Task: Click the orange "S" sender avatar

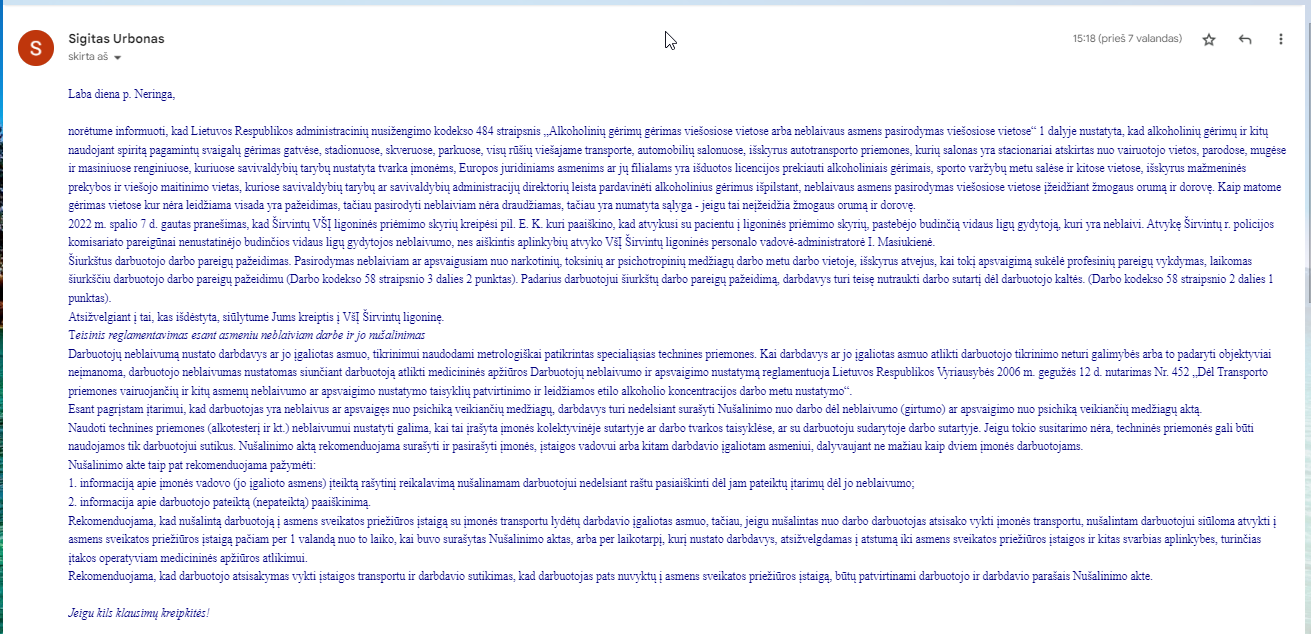Action: pos(35,47)
